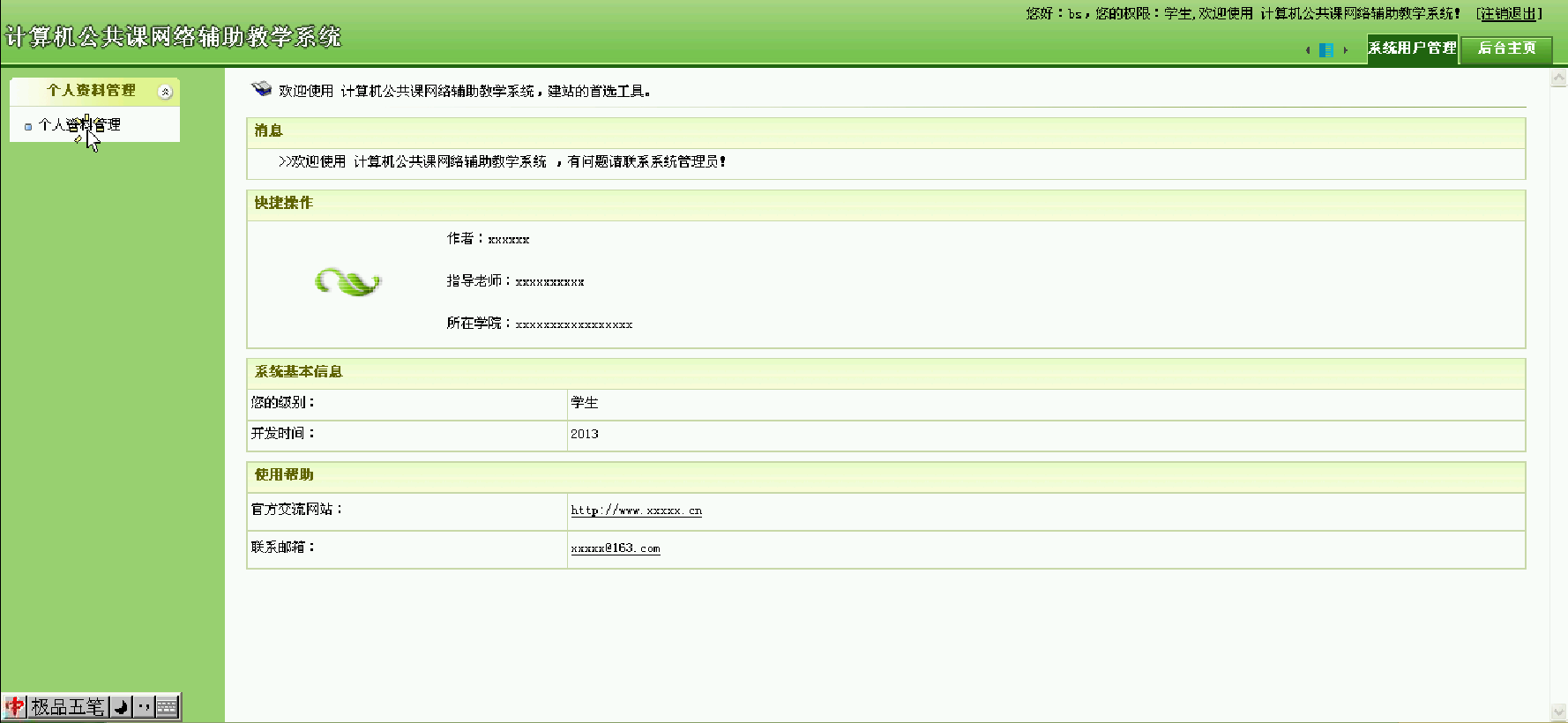The width and height of the screenshot is (1568, 723).
Task: Click the 开发时间 label cell
Action: [407, 436]
